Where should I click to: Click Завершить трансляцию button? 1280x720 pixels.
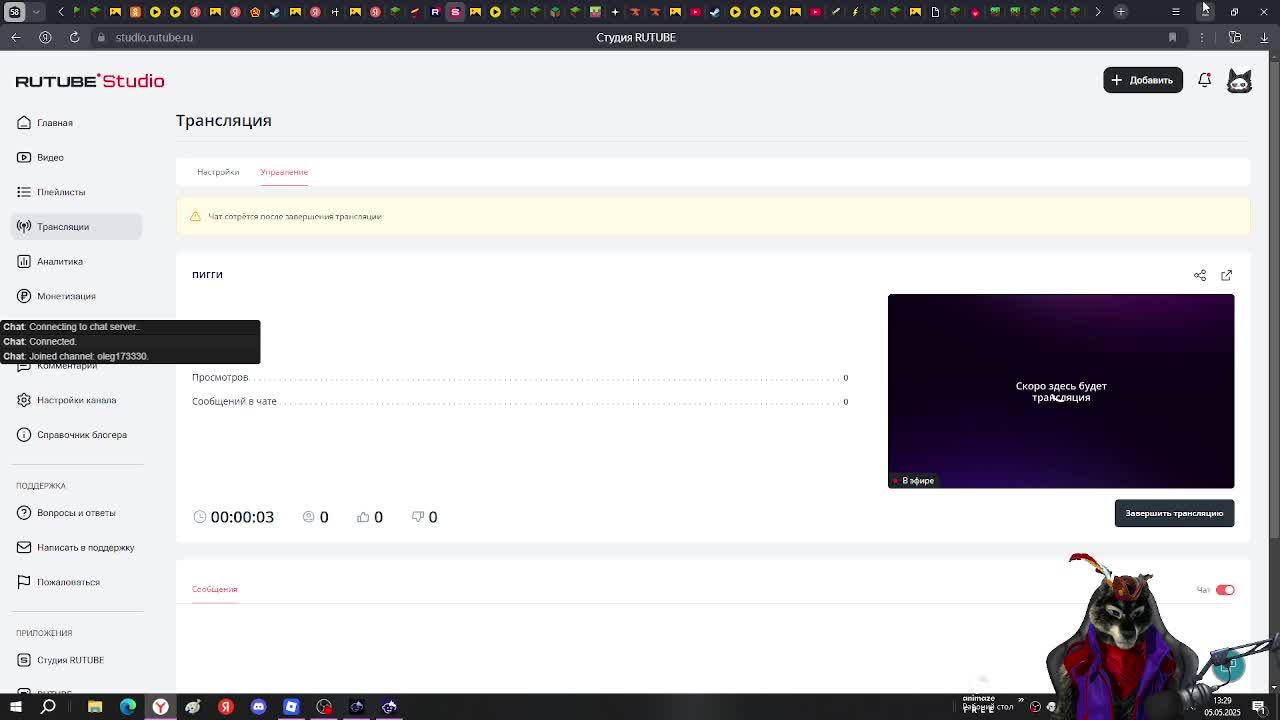pos(1174,513)
